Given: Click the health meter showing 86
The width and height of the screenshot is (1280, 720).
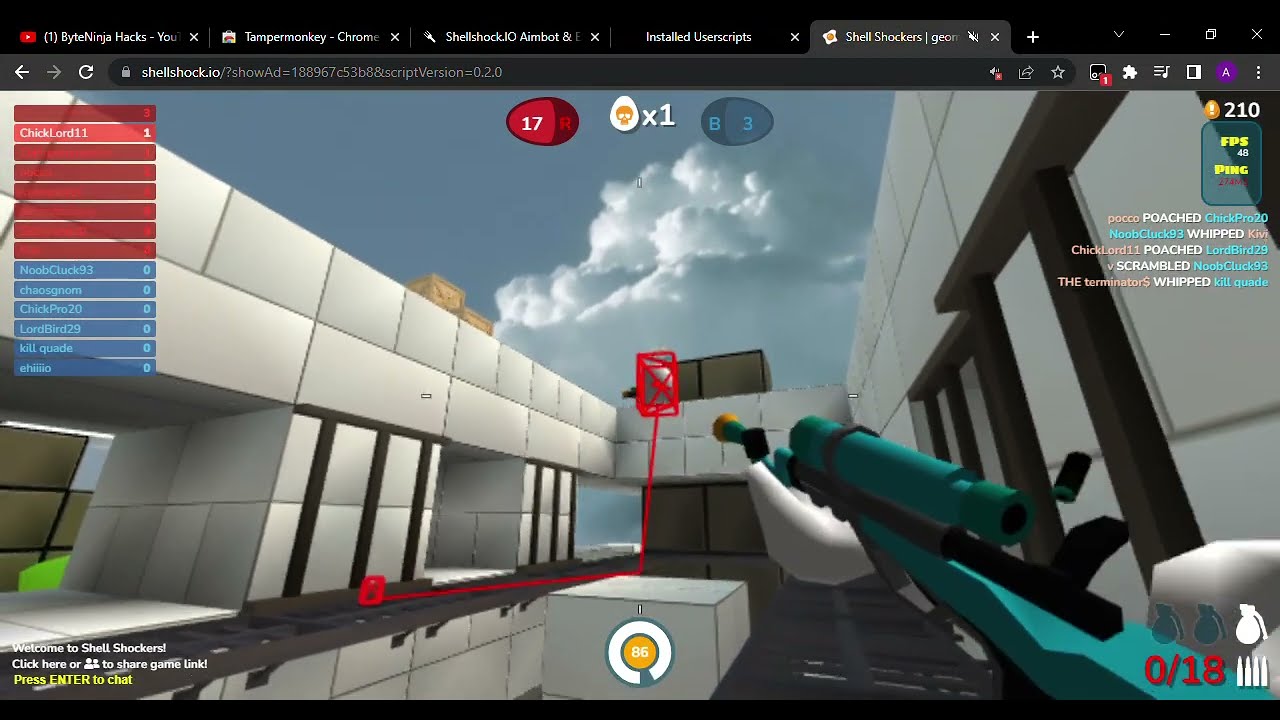Looking at the screenshot, I should pos(640,652).
